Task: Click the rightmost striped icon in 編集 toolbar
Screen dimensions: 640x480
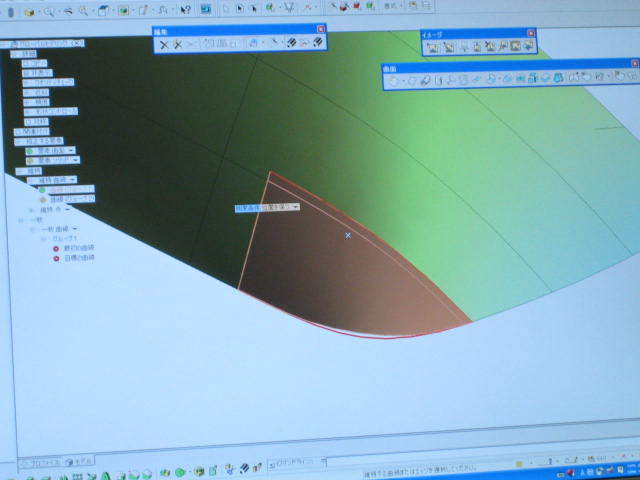Action: [x=318, y=42]
